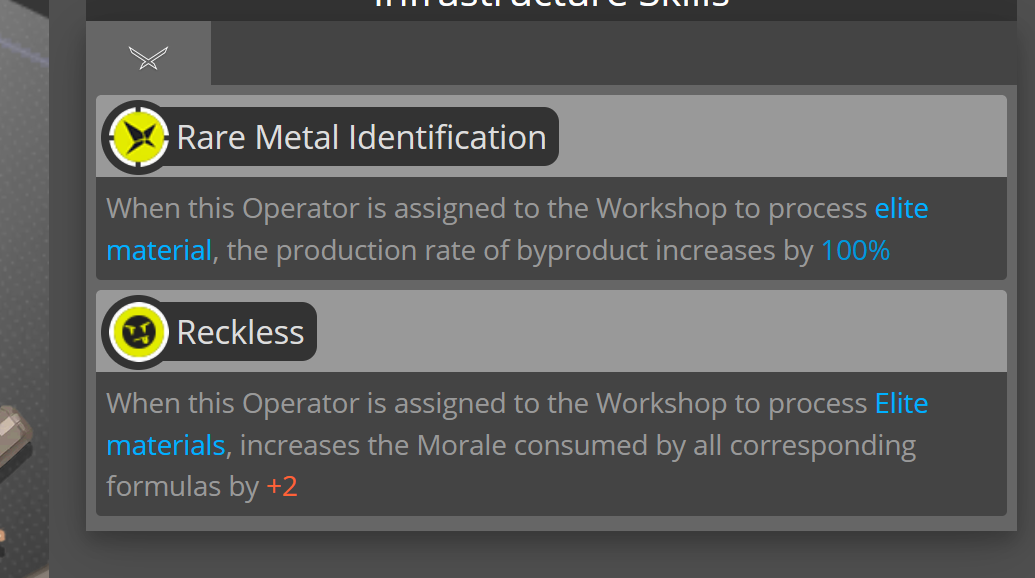Screen dimensions: 1035x578
Task: Open the Reckless skill title label
Action: (240, 332)
